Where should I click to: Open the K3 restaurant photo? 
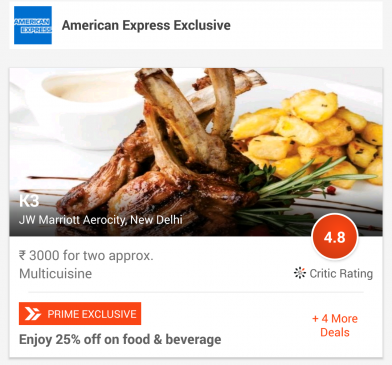(196, 152)
